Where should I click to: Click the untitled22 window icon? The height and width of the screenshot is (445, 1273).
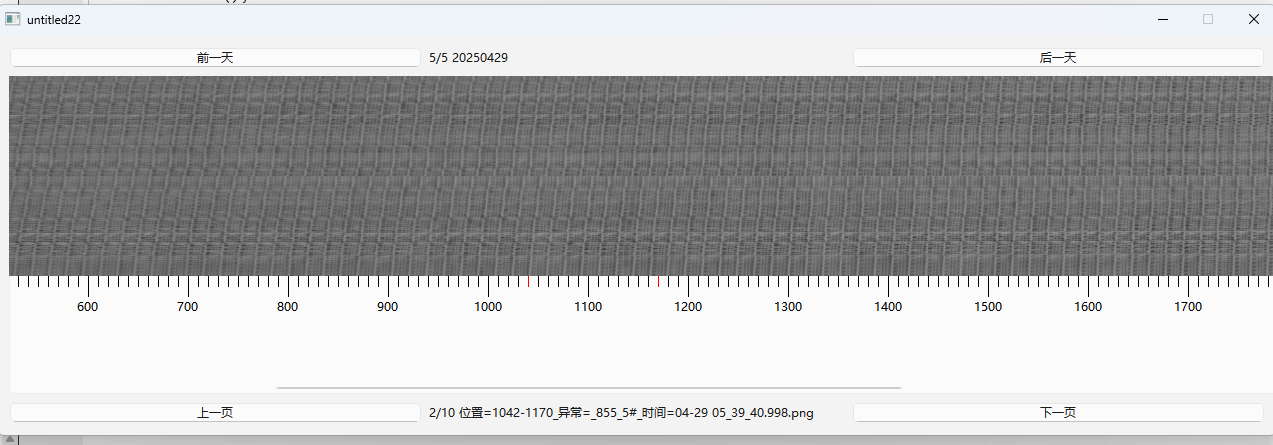click(x=12, y=19)
